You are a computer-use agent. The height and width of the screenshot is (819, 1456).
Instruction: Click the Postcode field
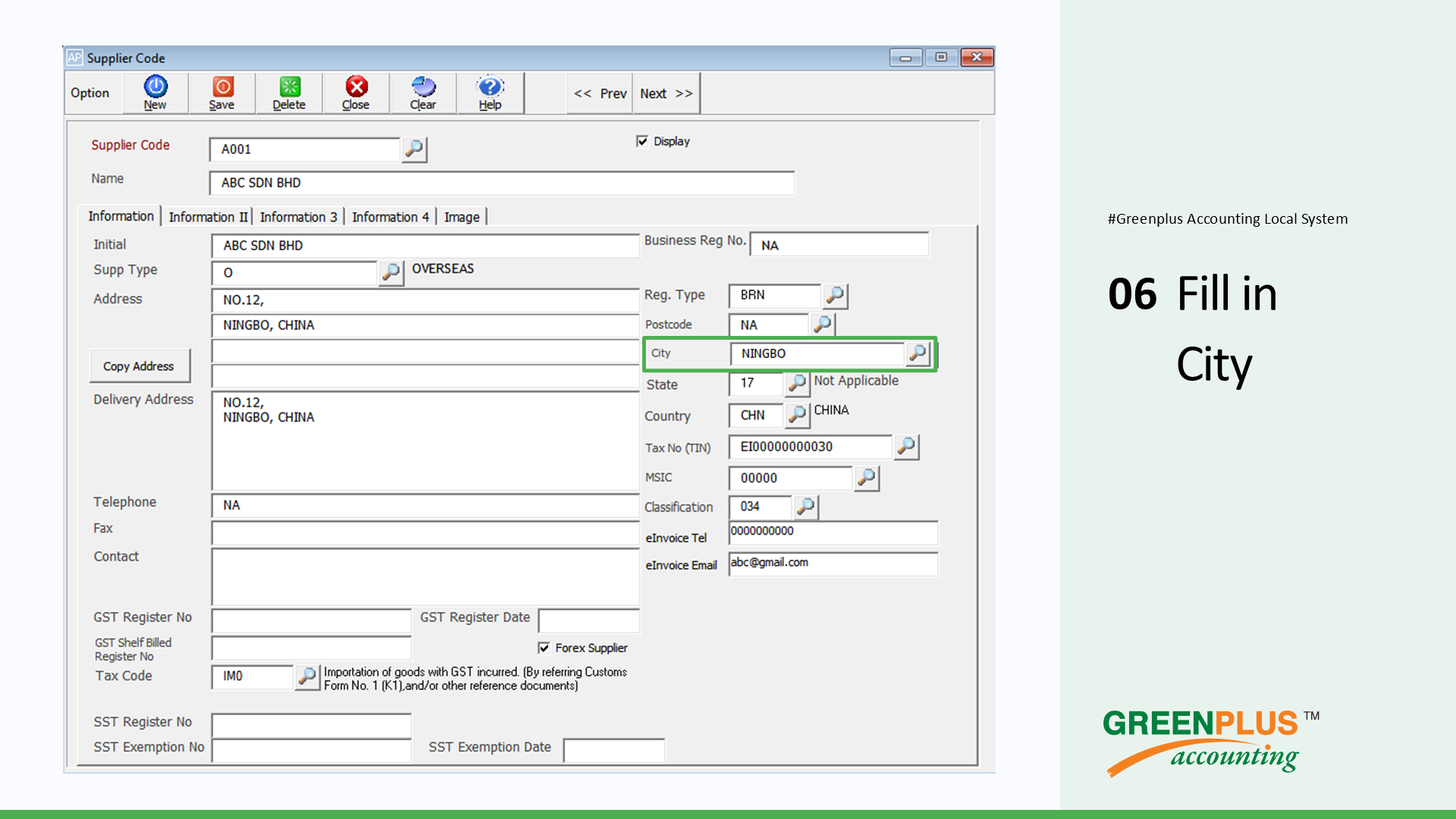click(769, 325)
